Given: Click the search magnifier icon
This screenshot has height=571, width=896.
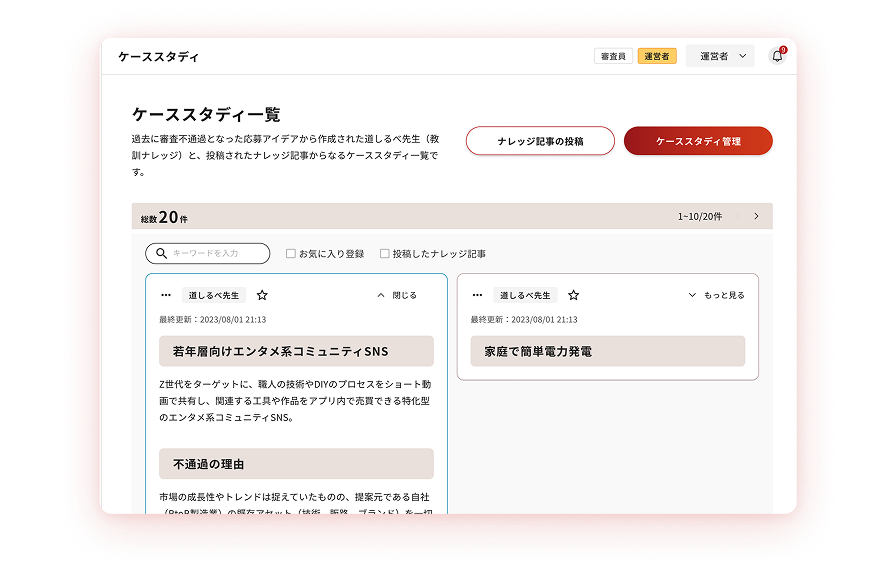Looking at the screenshot, I should [162, 253].
